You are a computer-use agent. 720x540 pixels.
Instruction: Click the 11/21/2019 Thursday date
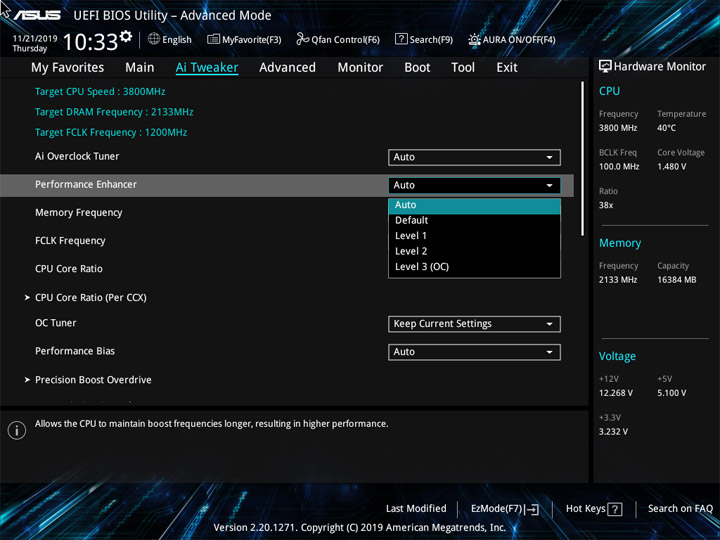click(35, 44)
